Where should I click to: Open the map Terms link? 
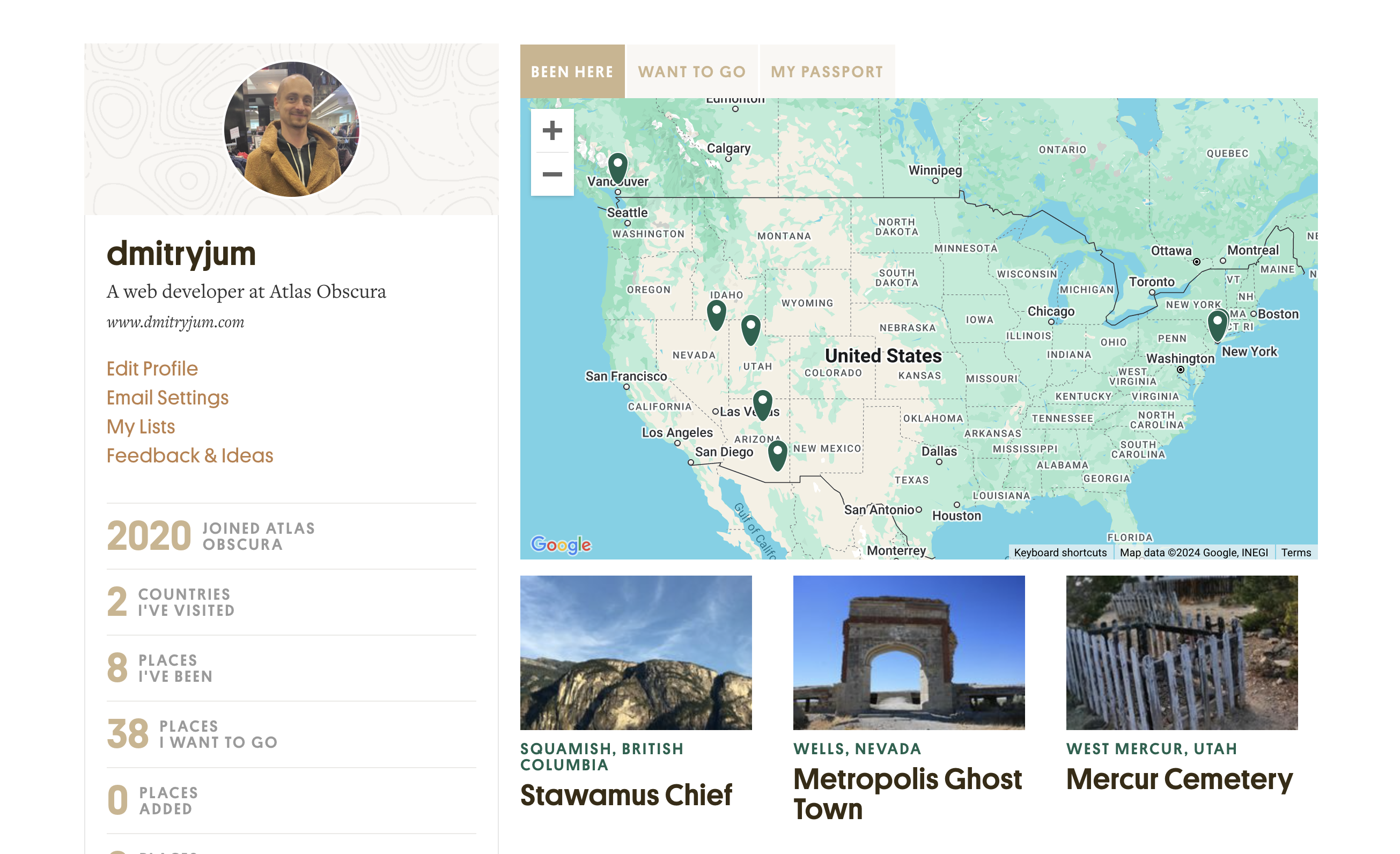1296,553
